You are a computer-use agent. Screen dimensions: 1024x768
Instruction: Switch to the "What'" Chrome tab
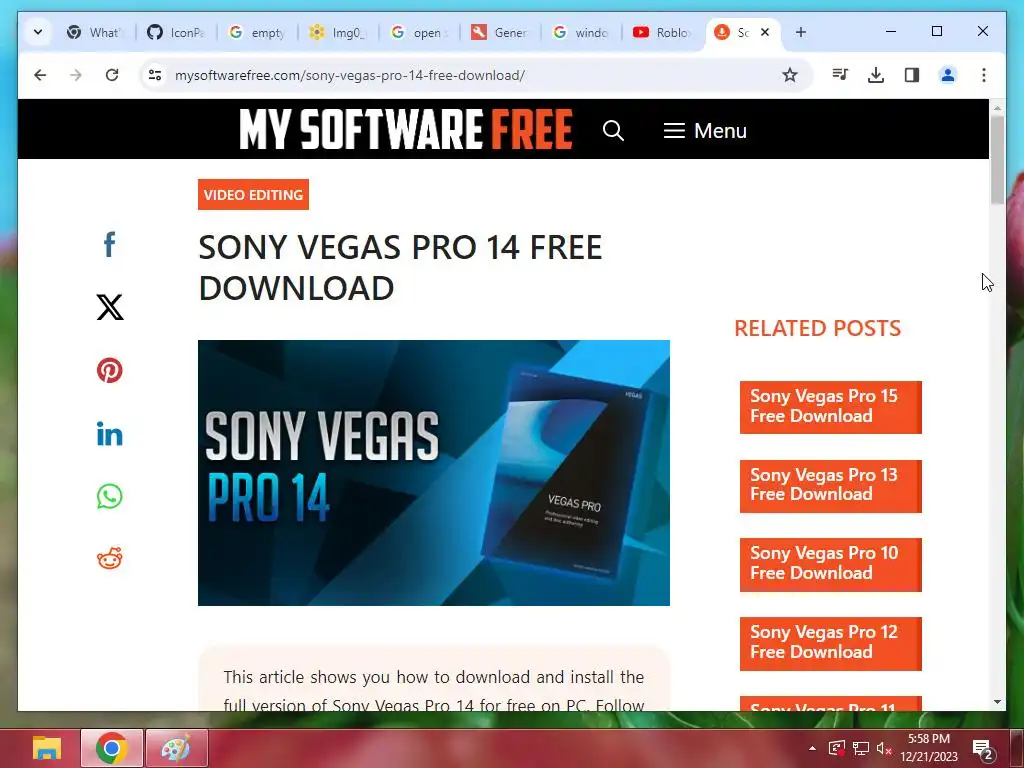point(96,32)
